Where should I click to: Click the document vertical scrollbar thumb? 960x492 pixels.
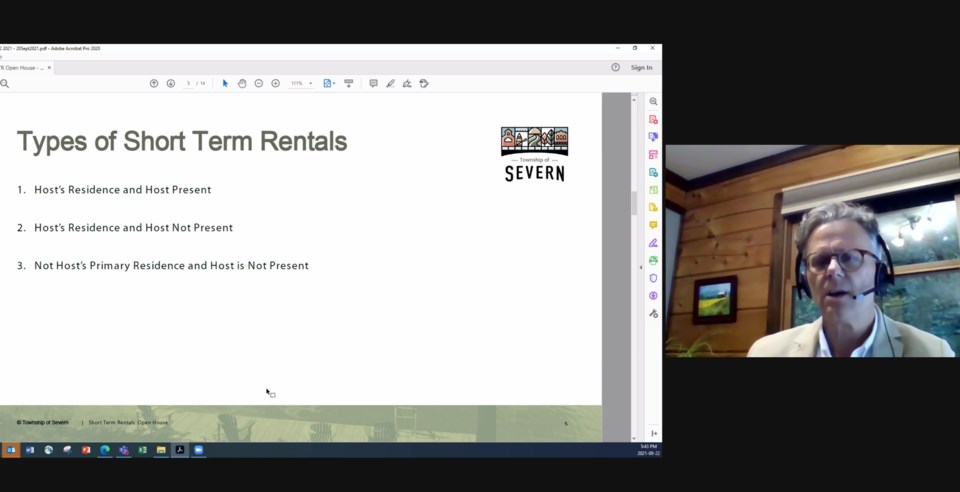634,203
